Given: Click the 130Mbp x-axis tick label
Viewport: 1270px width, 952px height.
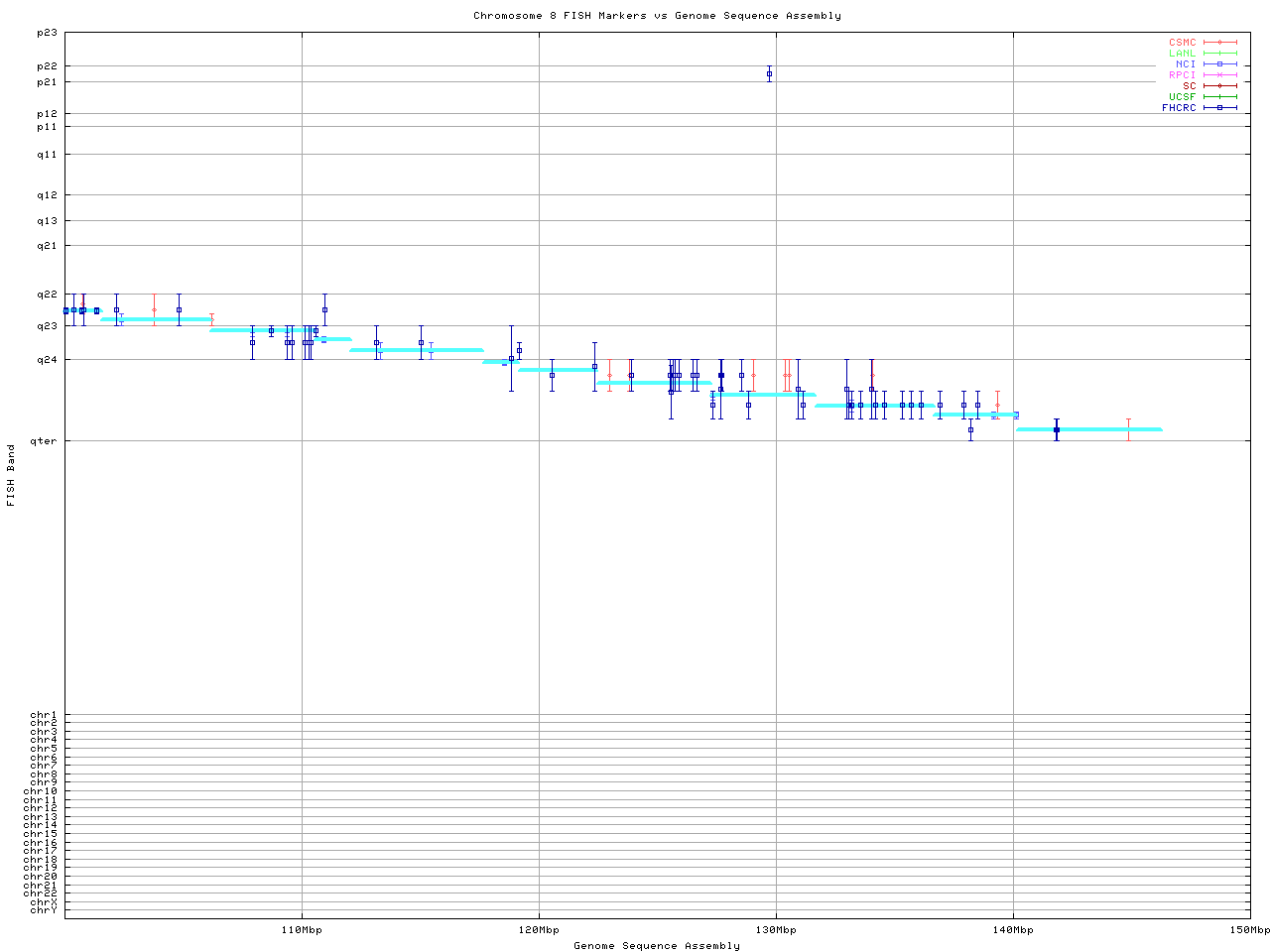Looking at the screenshot, I should pyautogui.click(x=776, y=930).
